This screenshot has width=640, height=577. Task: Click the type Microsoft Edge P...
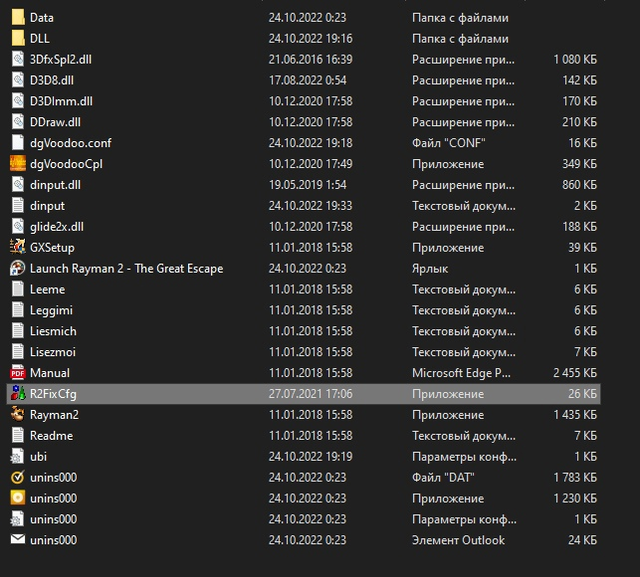click(461, 373)
